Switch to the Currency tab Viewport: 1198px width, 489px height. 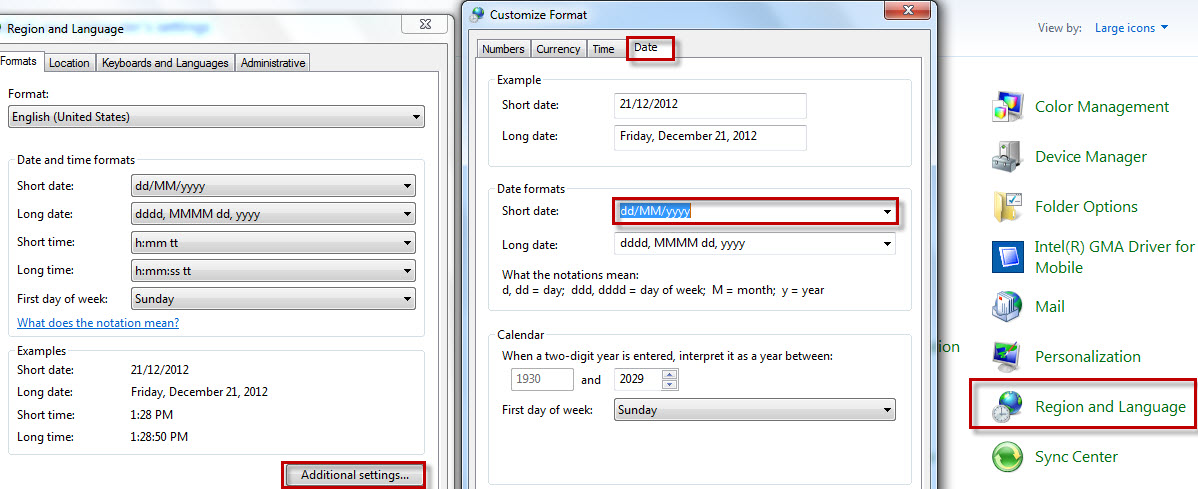pyautogui.click(x=558, y=49)
